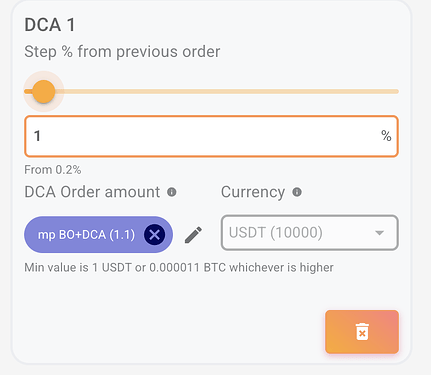This screenshot has width=431, height=375.
Task: Click the From 0.2% hint text
Action: point(53,170)
